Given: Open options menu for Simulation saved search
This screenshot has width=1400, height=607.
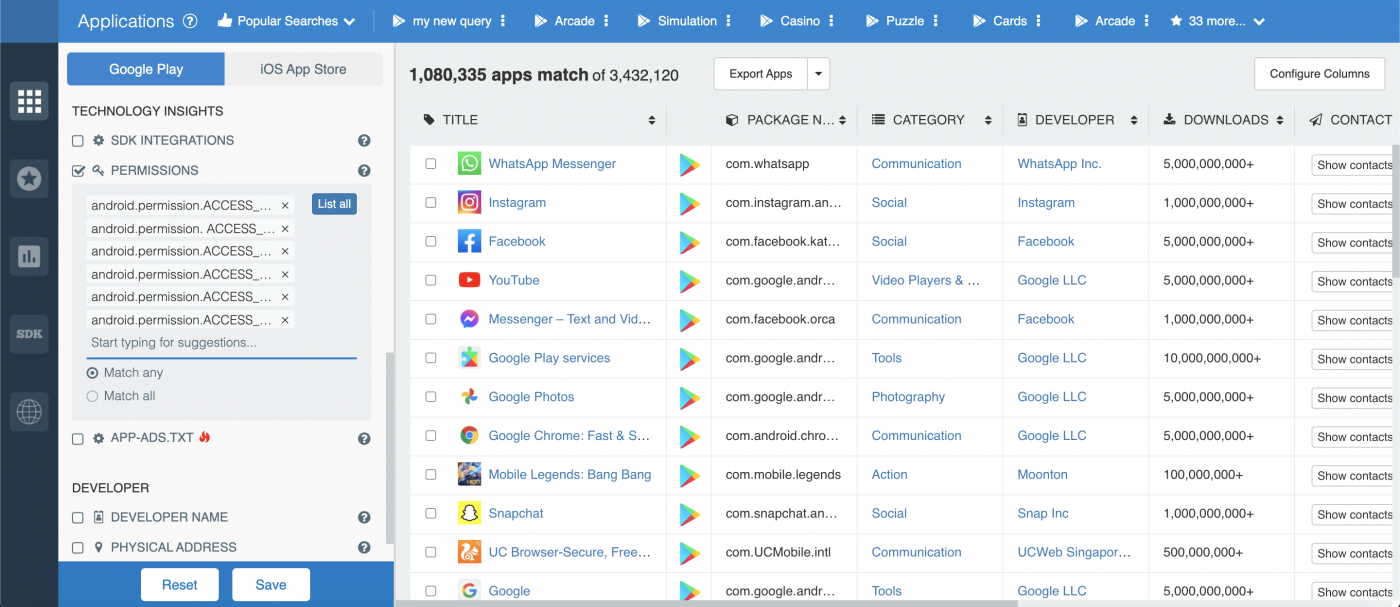Looking at the screenshot, I should [x=729, y=21].
